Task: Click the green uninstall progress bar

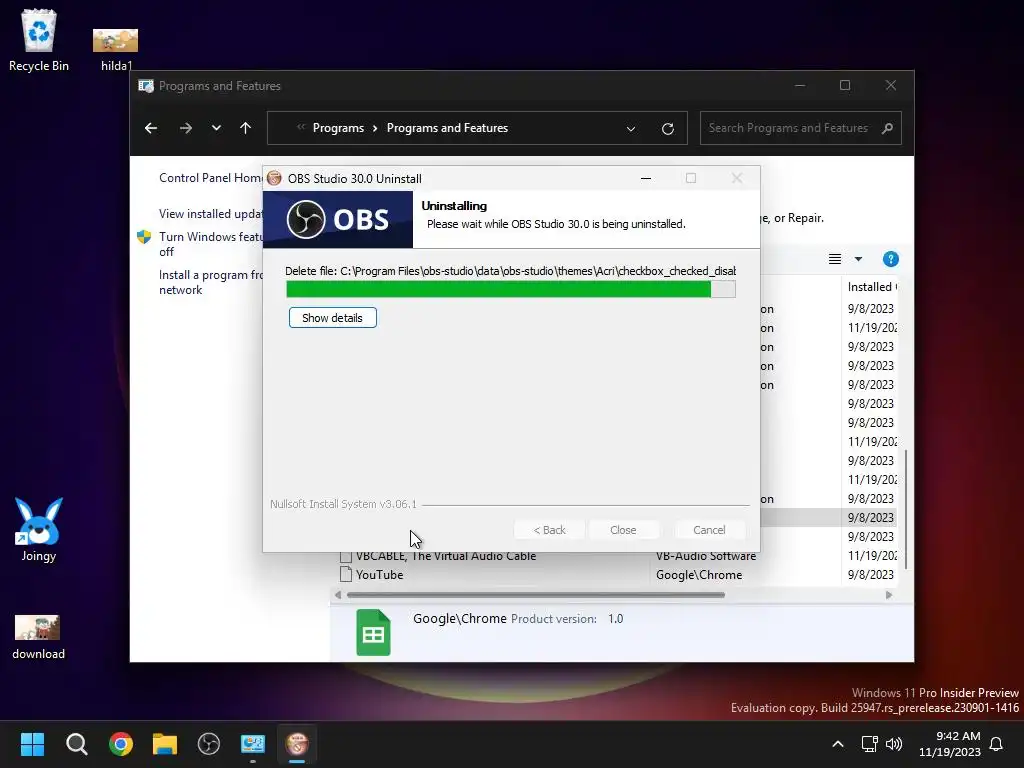Action: click(511, 289)
